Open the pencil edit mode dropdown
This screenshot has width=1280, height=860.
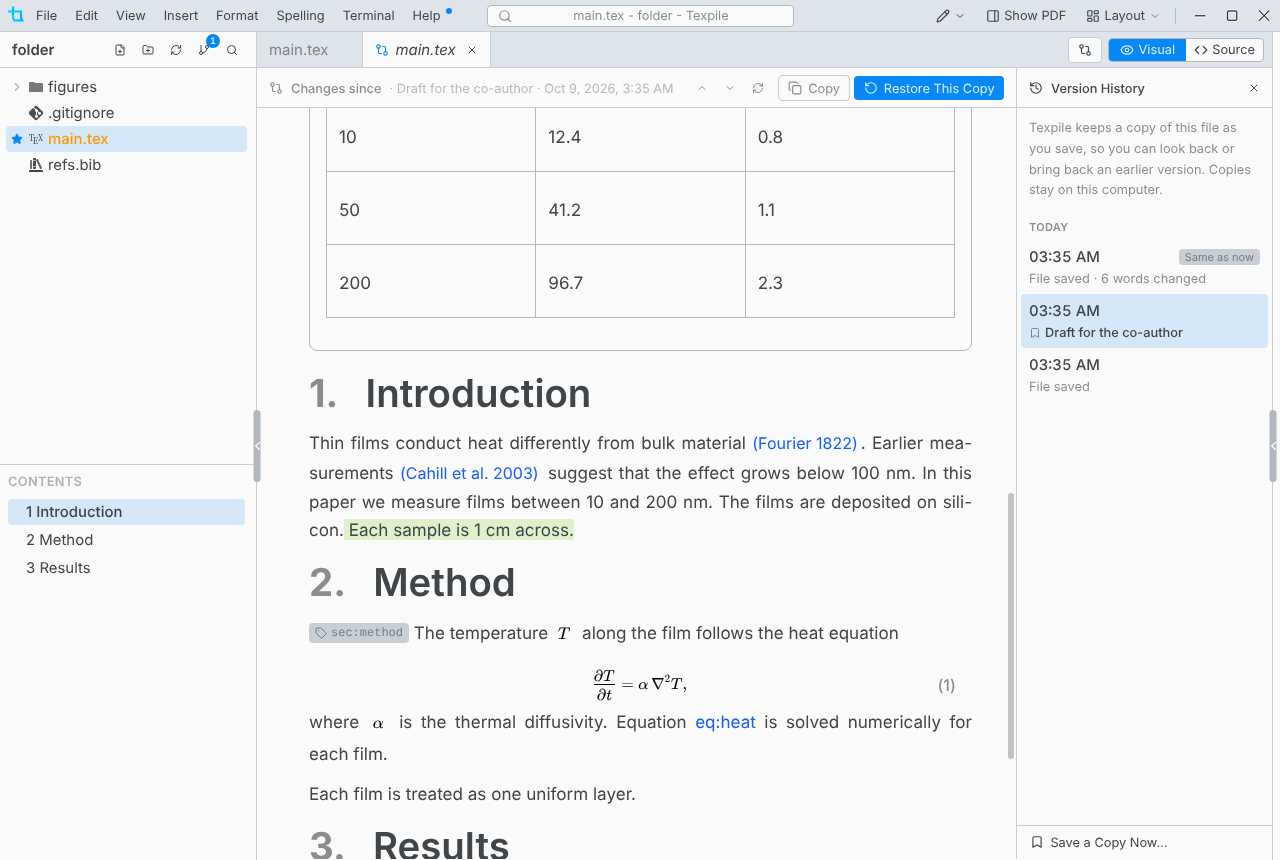click(x=950, y=16)
